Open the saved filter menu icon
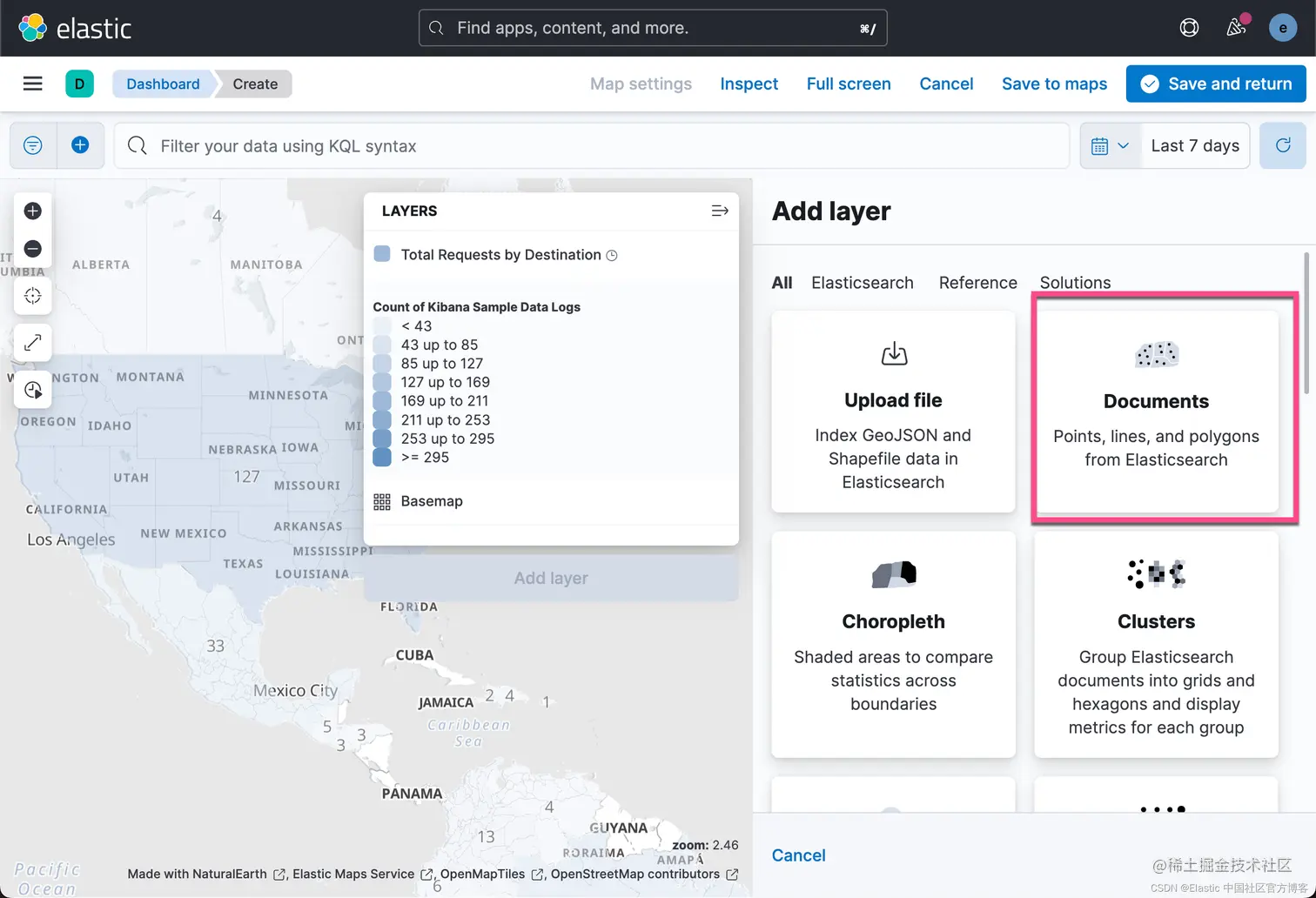Screen dimensions: 1316x898 [x=33, y=145]
